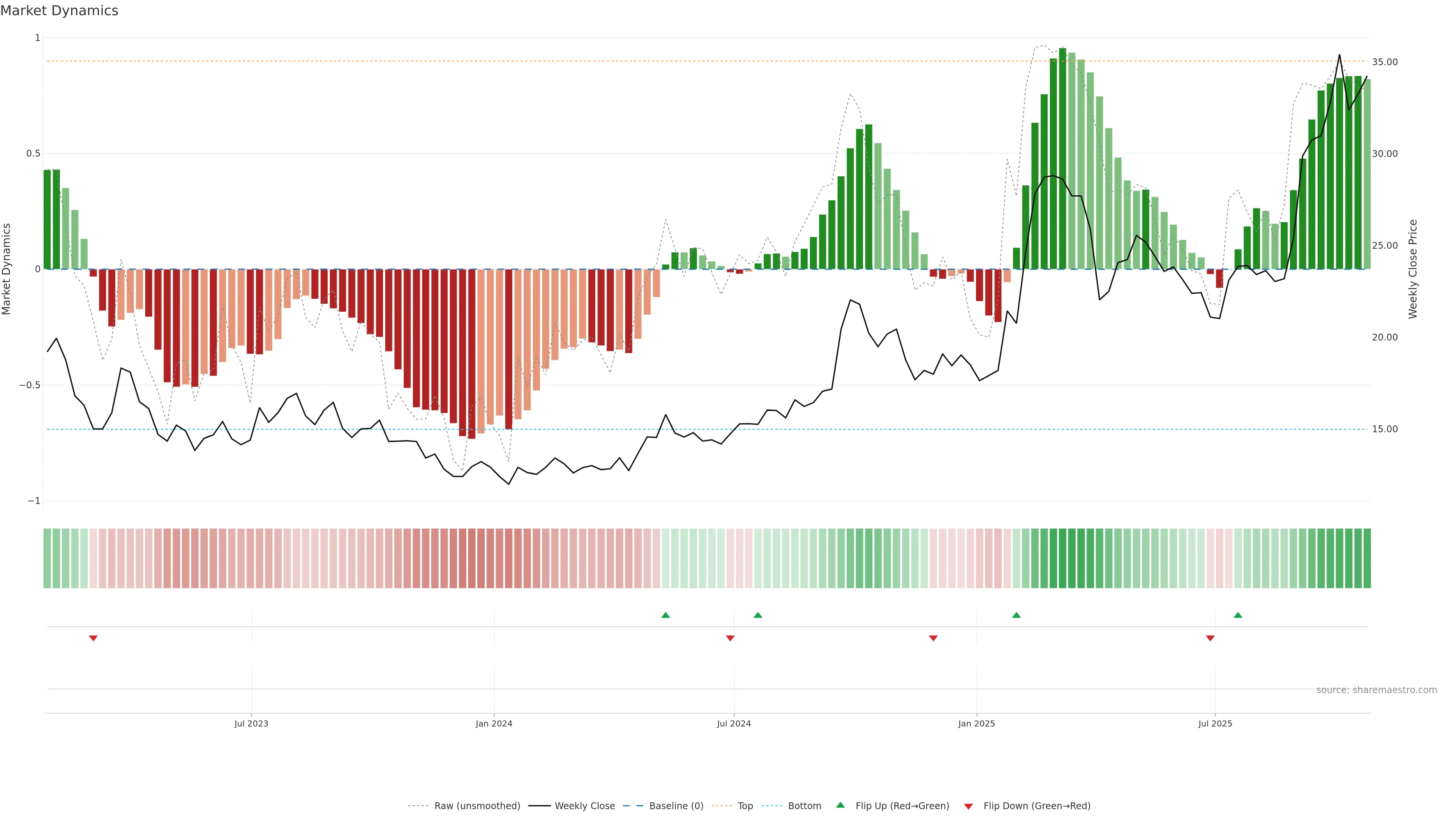Click the first green flip-up triangle marker
Screen dimensions: 1456x819
pos(665,615)
